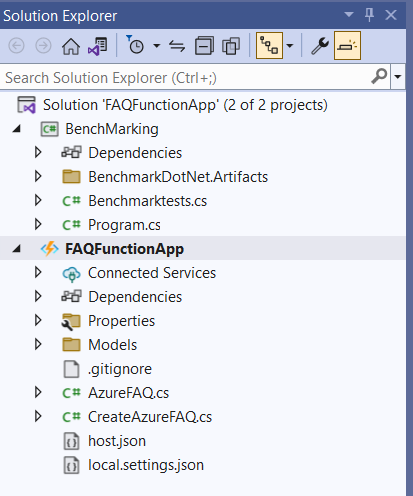413x496 pixels.
Task: Click the Azure Functions lightning icon
Action: [49, 249]
